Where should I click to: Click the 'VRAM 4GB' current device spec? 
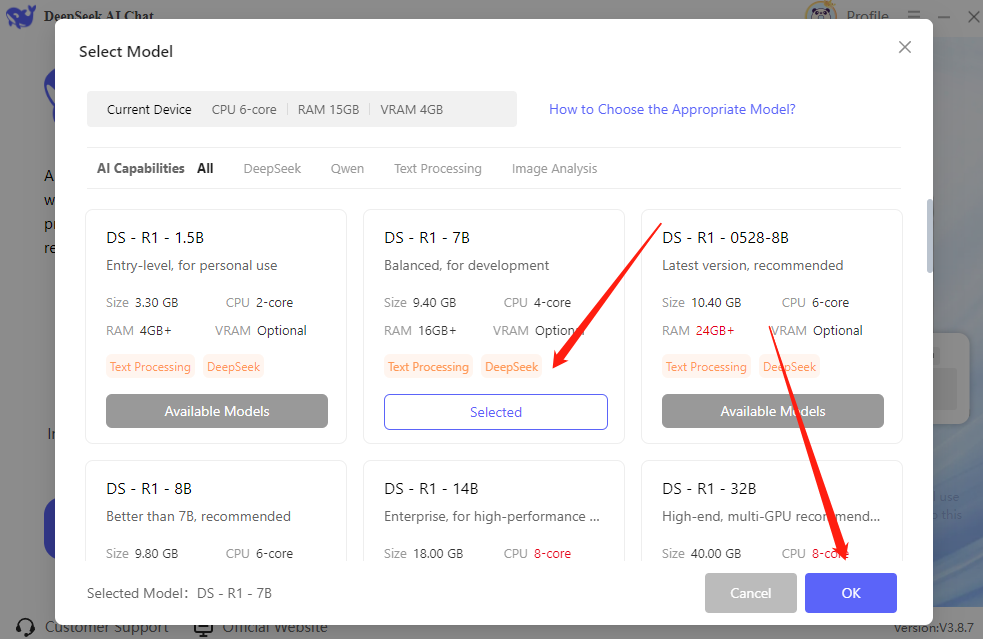(411, 109)
